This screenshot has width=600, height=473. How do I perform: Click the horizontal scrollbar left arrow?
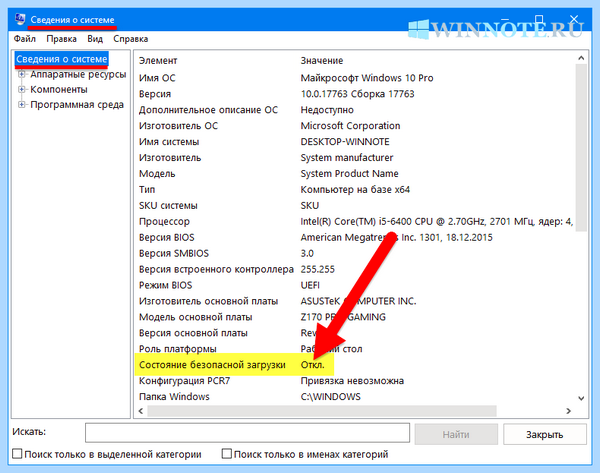(141, 411)
